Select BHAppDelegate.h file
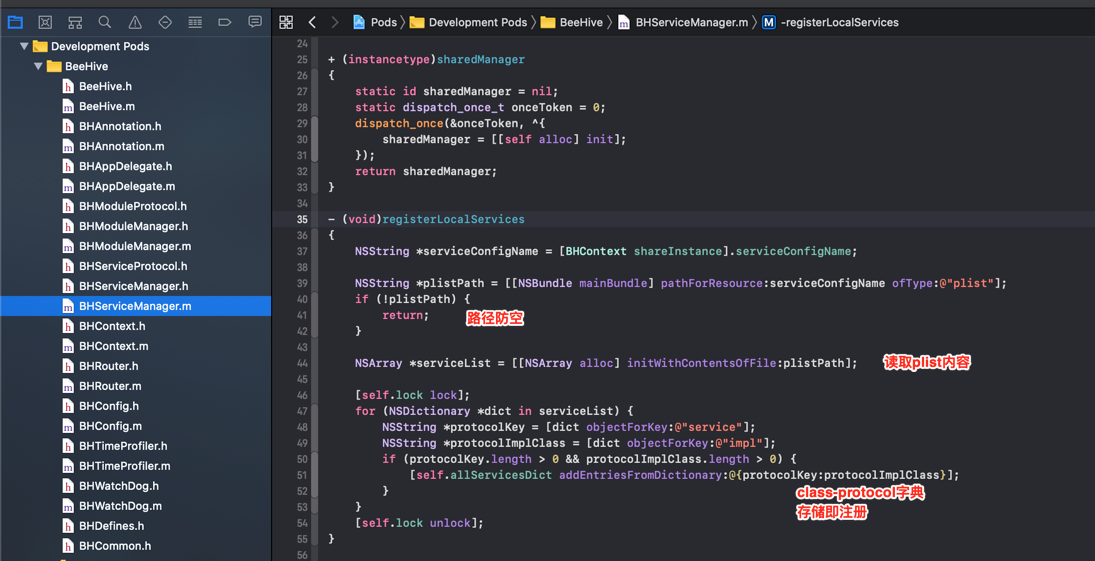1095x561 pixels. click(x=126, y=166)
